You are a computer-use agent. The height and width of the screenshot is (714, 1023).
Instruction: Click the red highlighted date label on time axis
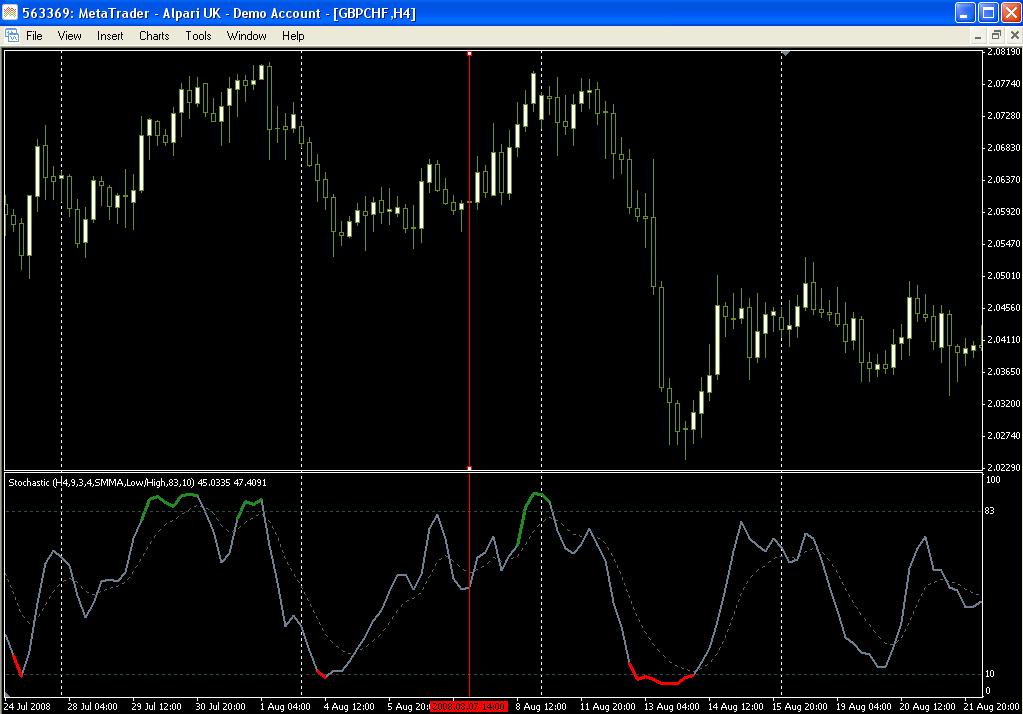click(x=469, y=706)
